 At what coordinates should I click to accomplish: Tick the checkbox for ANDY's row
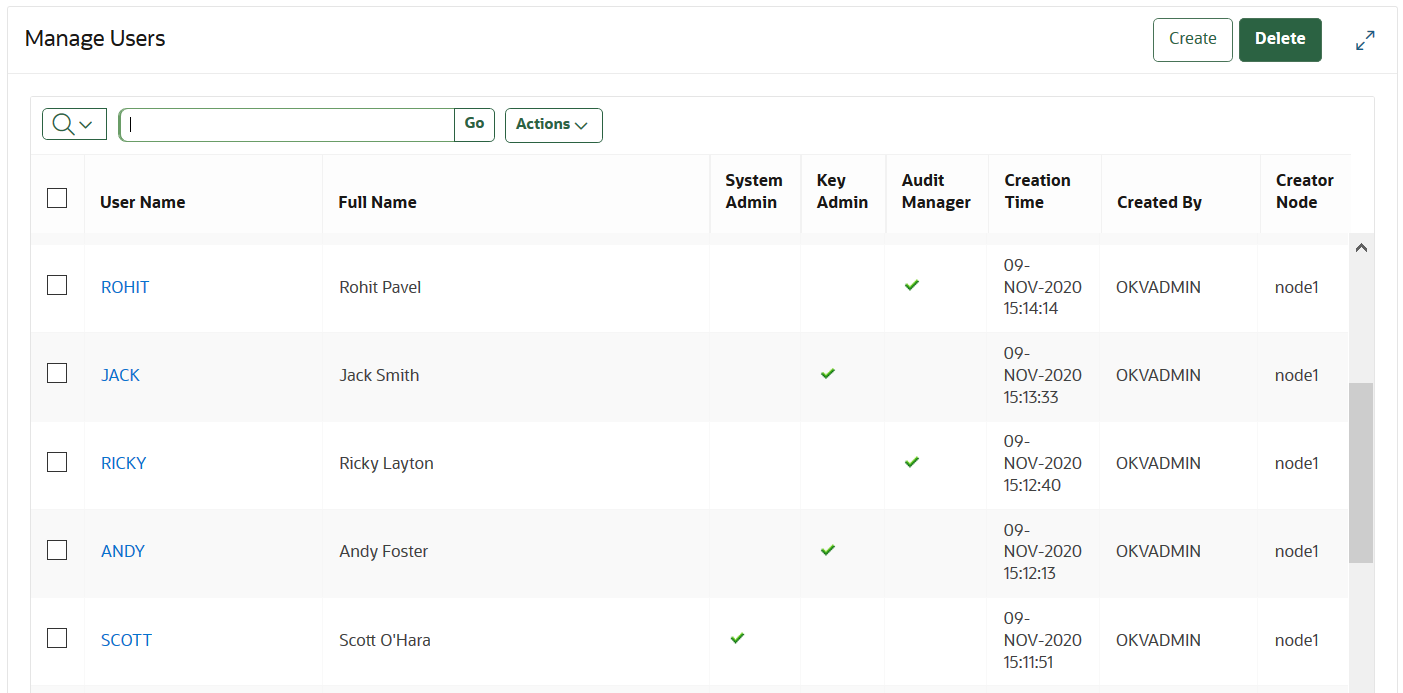click(x=57, y=550)
